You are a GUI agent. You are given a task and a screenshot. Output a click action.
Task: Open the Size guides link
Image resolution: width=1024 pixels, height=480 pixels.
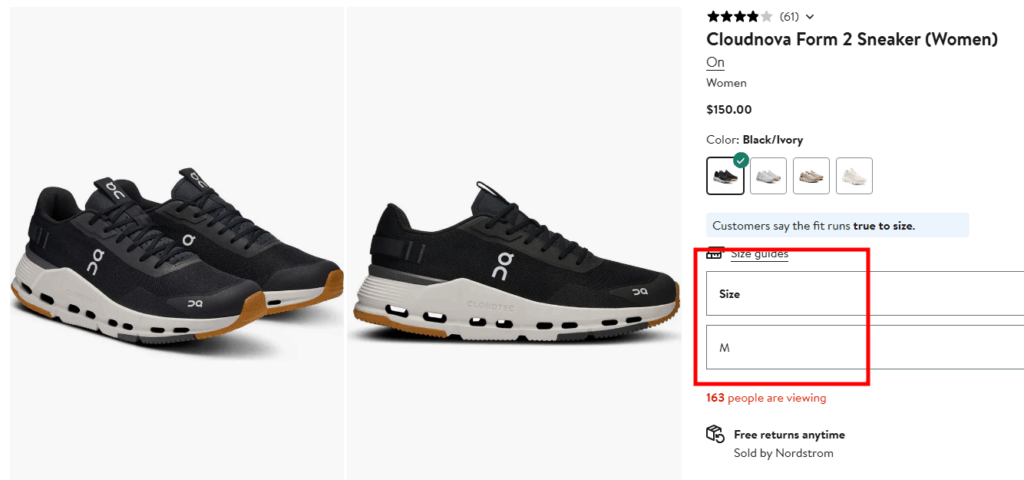click(x=759, y=254)
